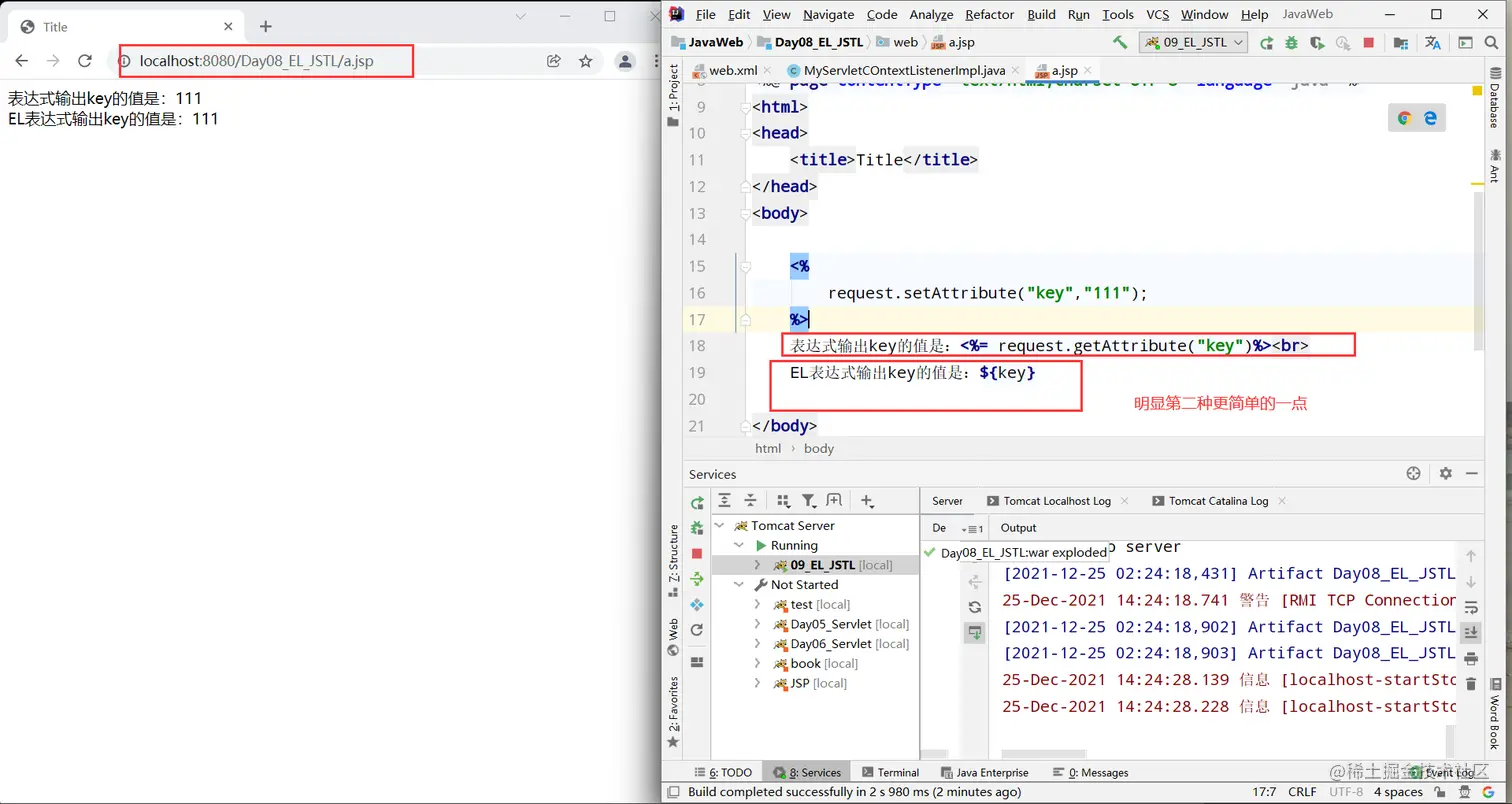The image size is (1512, 804).
Task: Open a.jsp preview in Chrome browser icon
Action: coord(1404,117)
